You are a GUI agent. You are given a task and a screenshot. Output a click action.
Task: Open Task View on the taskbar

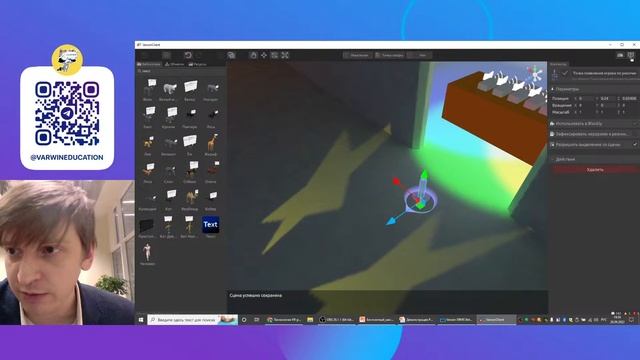click(256, 320)
